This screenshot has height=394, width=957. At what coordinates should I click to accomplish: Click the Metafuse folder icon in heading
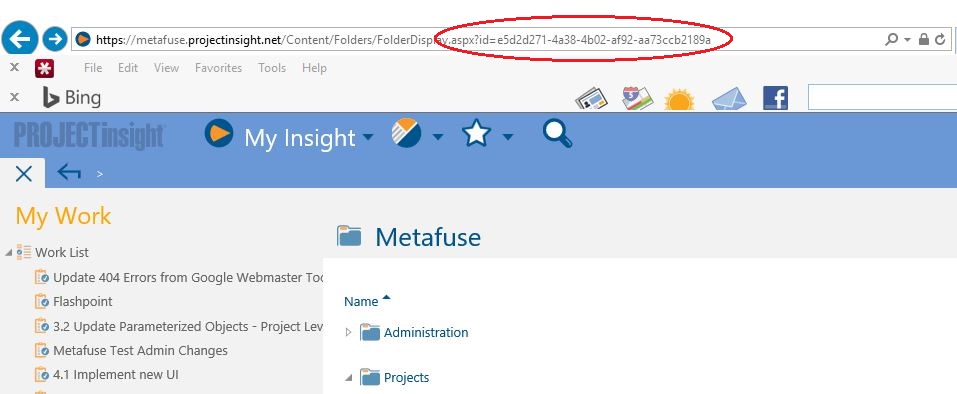(350, 236)
